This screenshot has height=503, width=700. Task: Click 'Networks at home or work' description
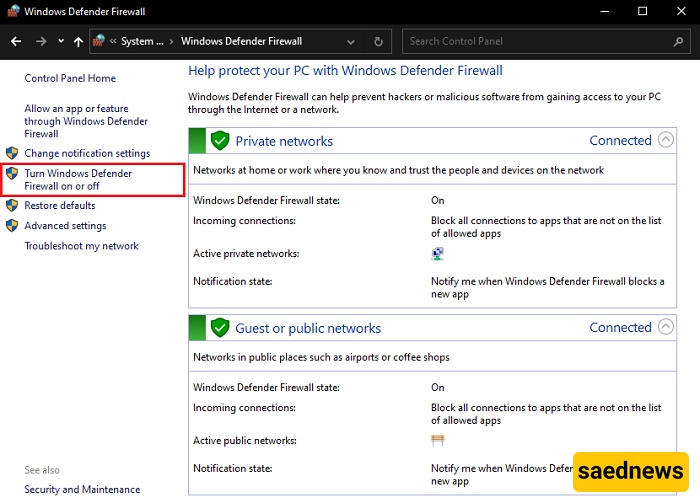(x=398, y=170)
